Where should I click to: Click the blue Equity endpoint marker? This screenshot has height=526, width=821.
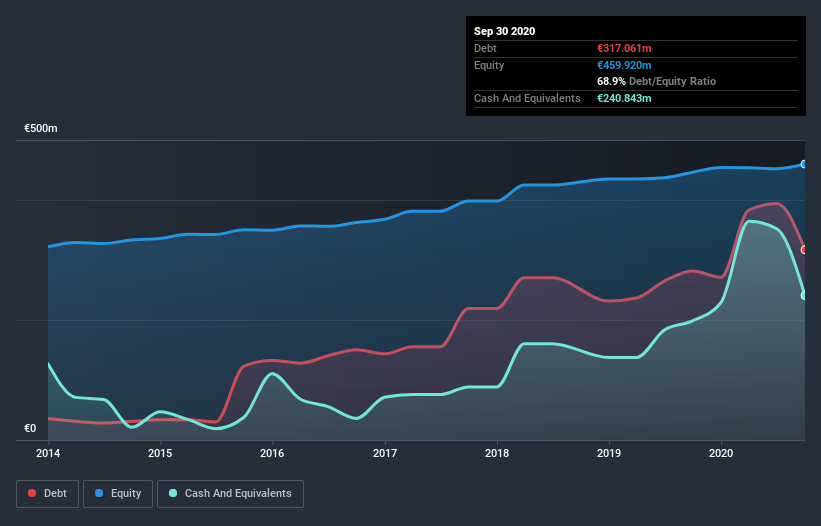click(804, 164)
